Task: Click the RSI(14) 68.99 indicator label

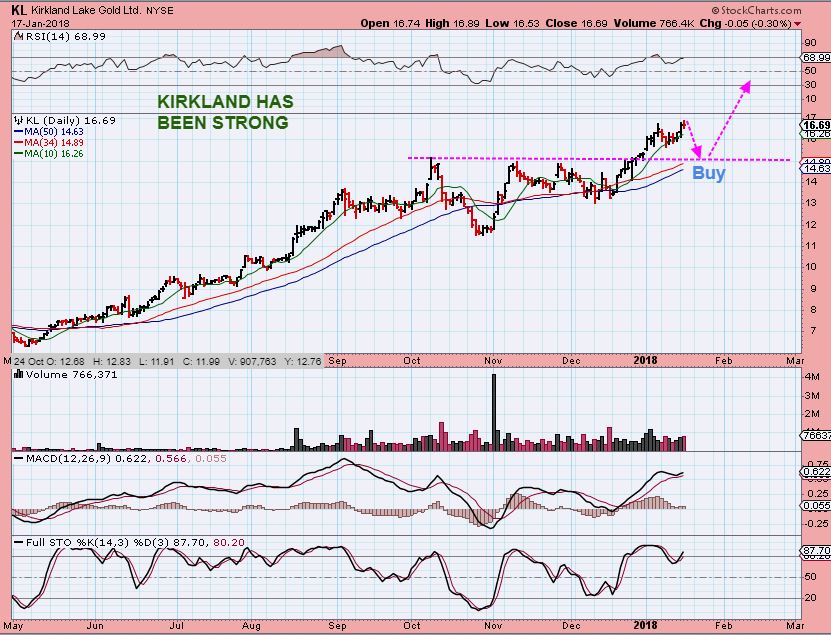Action: pyautogui.click(x=65, y=37)
